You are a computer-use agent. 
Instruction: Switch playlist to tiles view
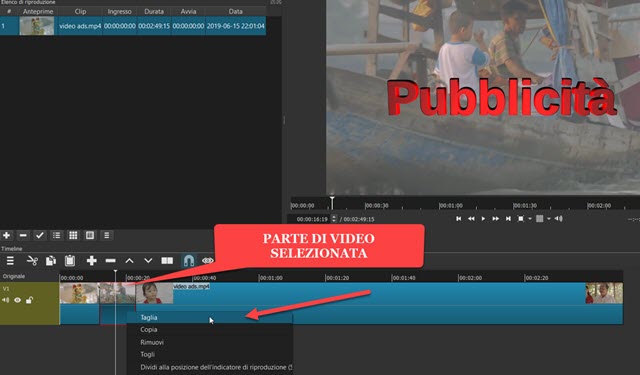click(90, 235)
